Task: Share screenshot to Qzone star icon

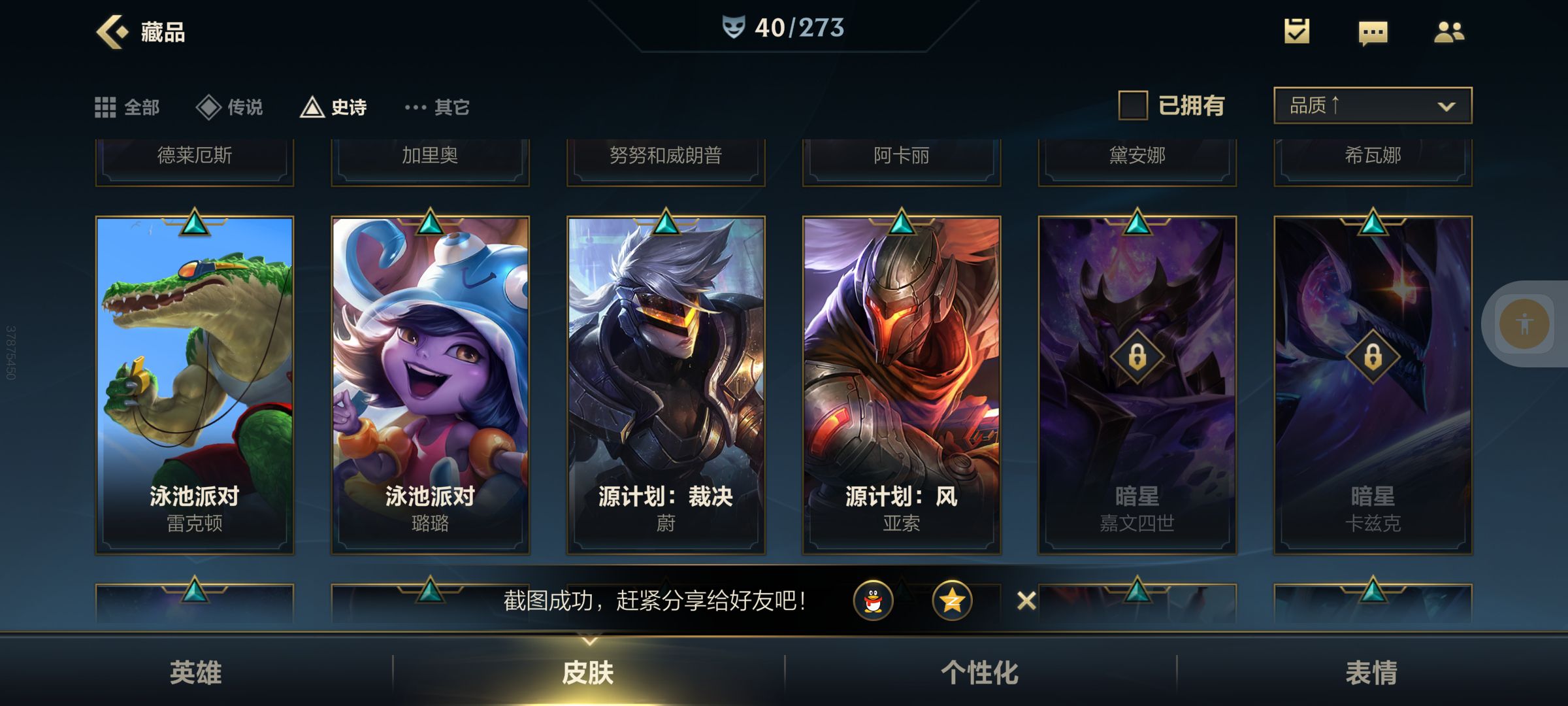Action: point(952,600)
